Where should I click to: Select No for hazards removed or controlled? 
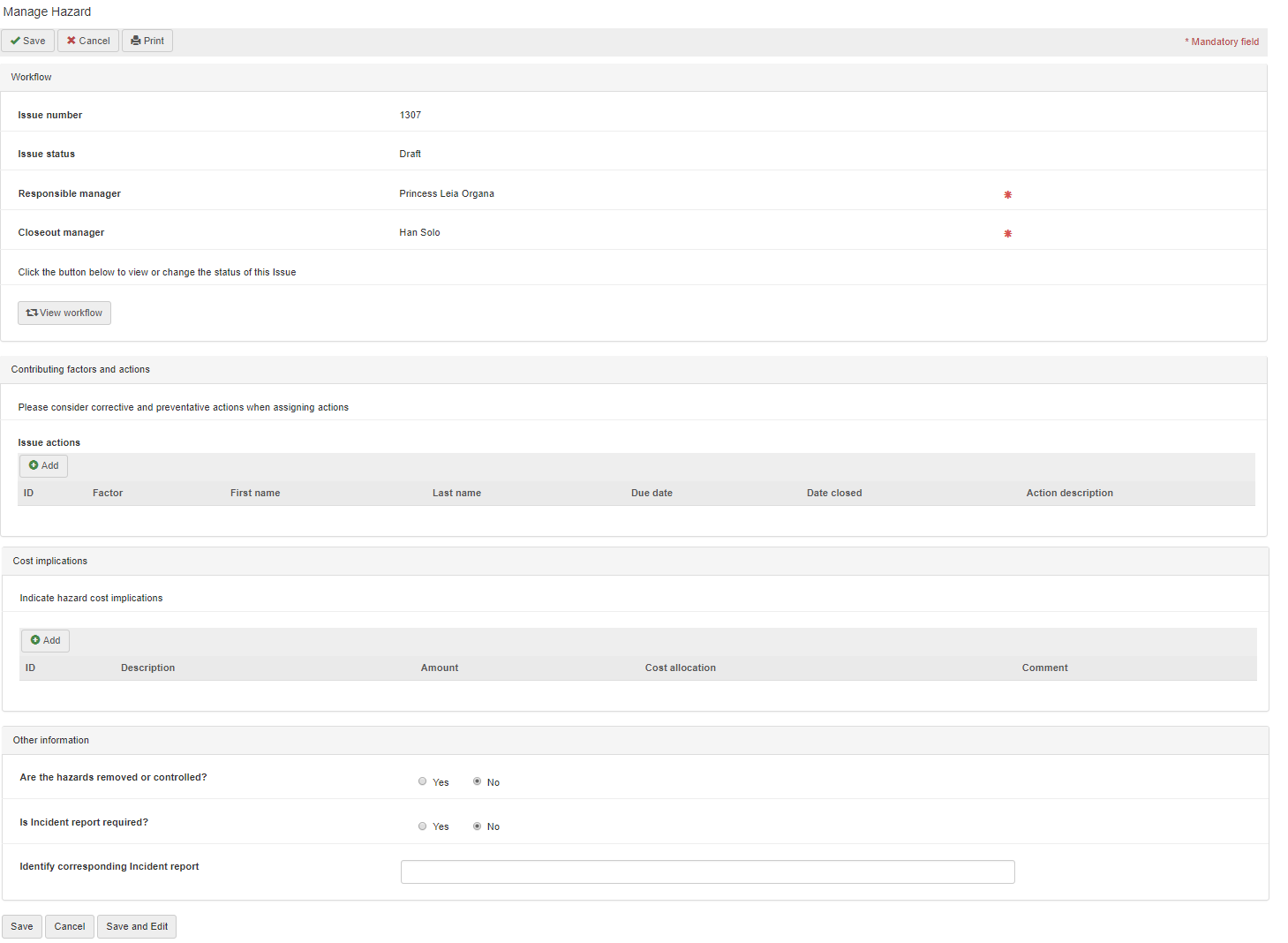pos(478,781)
